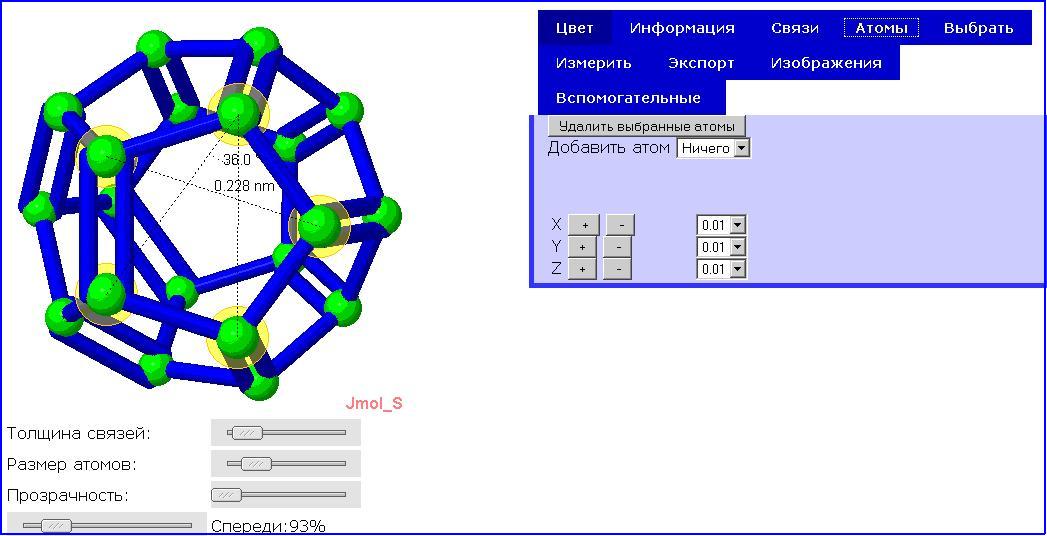Open the Информация menu
This screenshot has width=1047, height=536.
pyautogui.click(x=682, y=28)
